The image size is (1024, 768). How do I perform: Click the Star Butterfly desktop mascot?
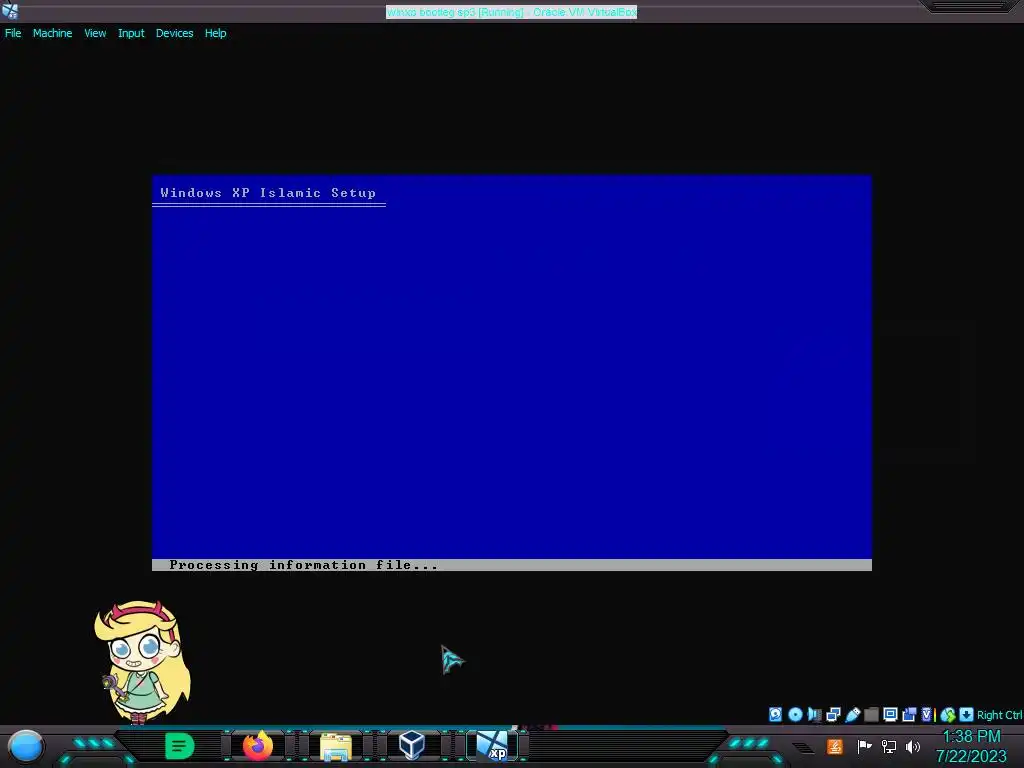tap(142, 662)
